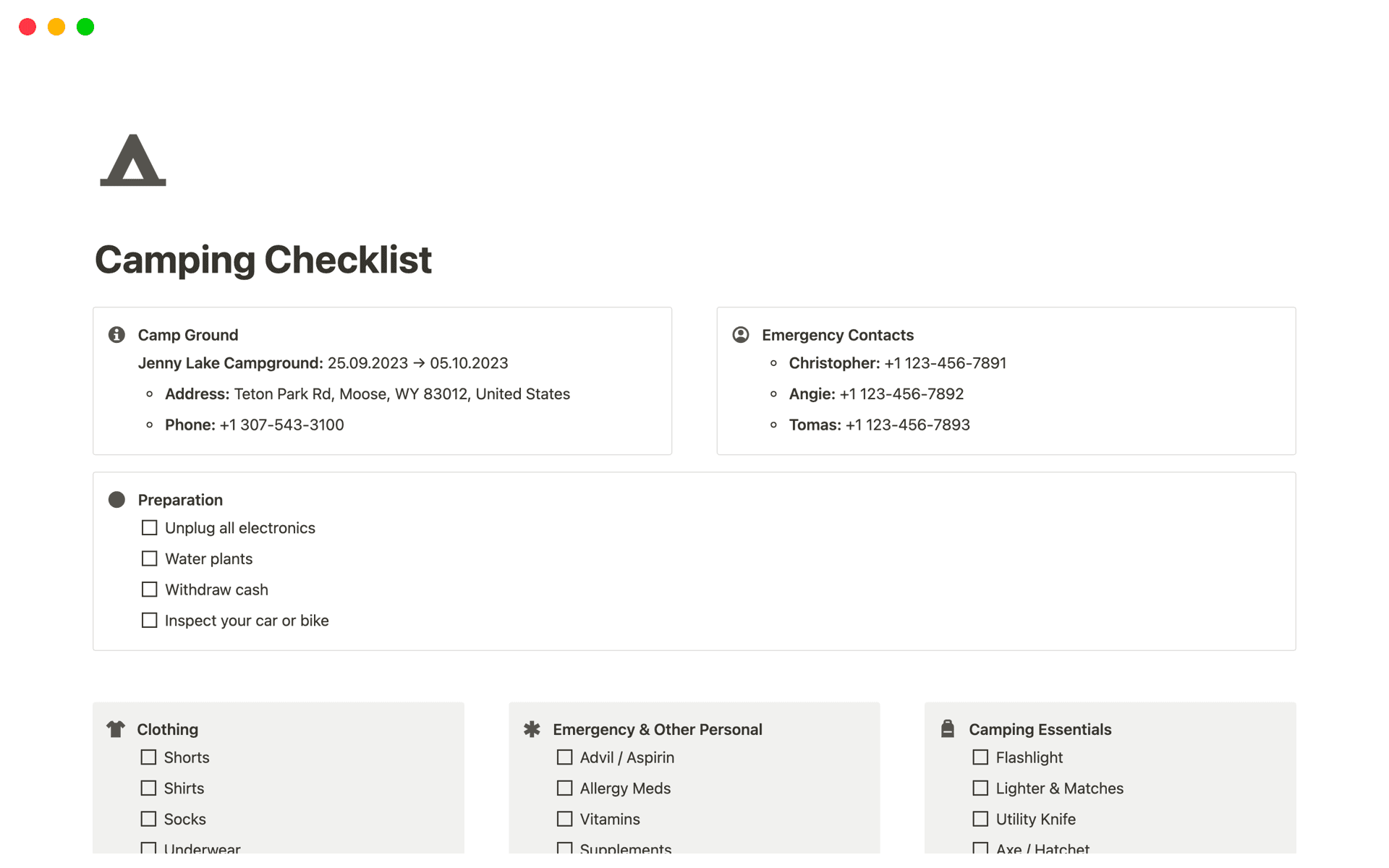Close the window with the red button
The image size is (1389, 868).
27,27
